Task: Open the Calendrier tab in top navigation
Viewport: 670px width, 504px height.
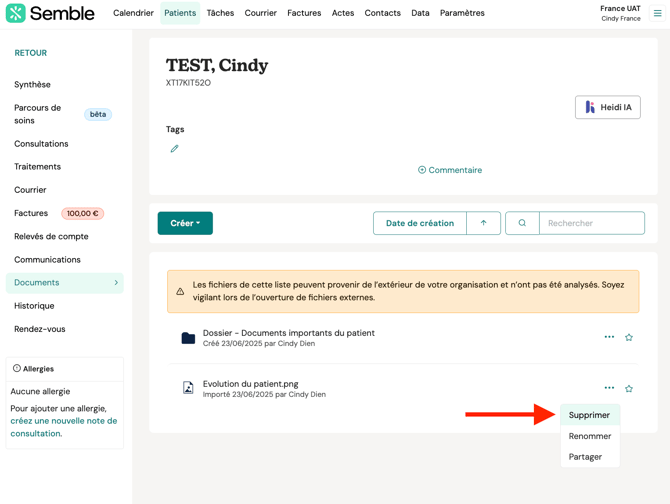Action: 133,13
